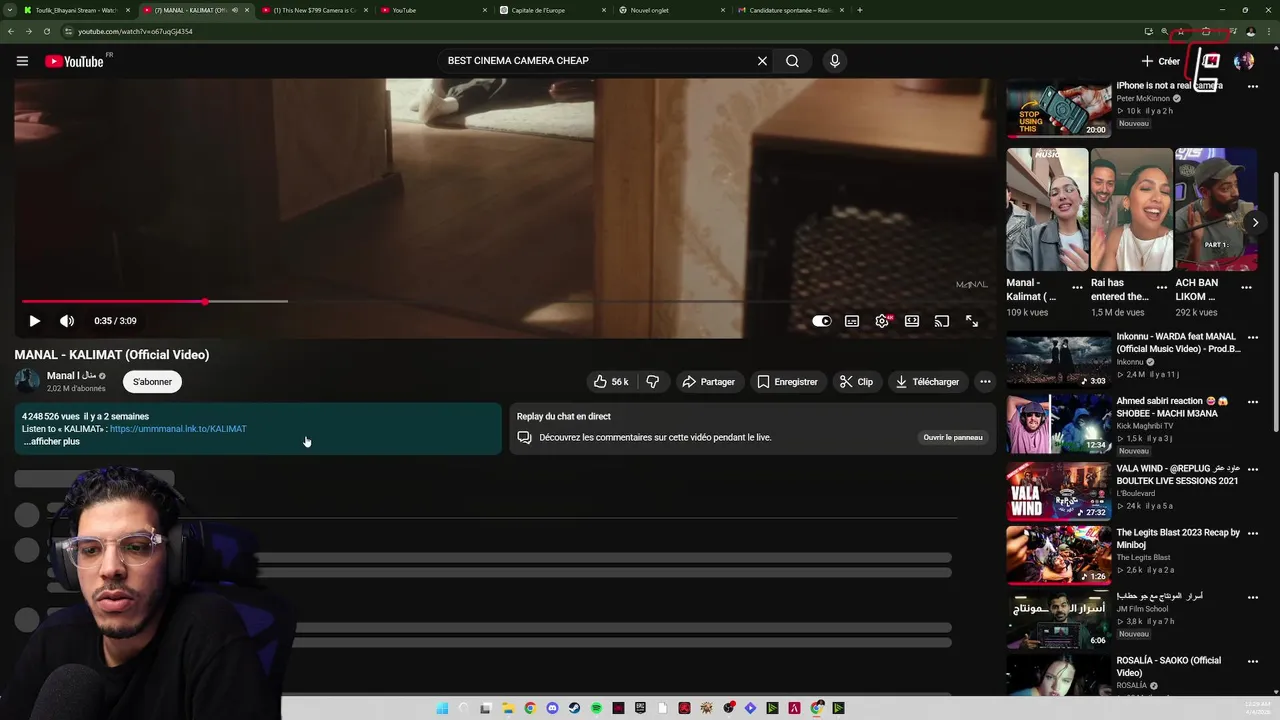Open the Peter McKinnon video thumbnail

tap(1058, 108)
